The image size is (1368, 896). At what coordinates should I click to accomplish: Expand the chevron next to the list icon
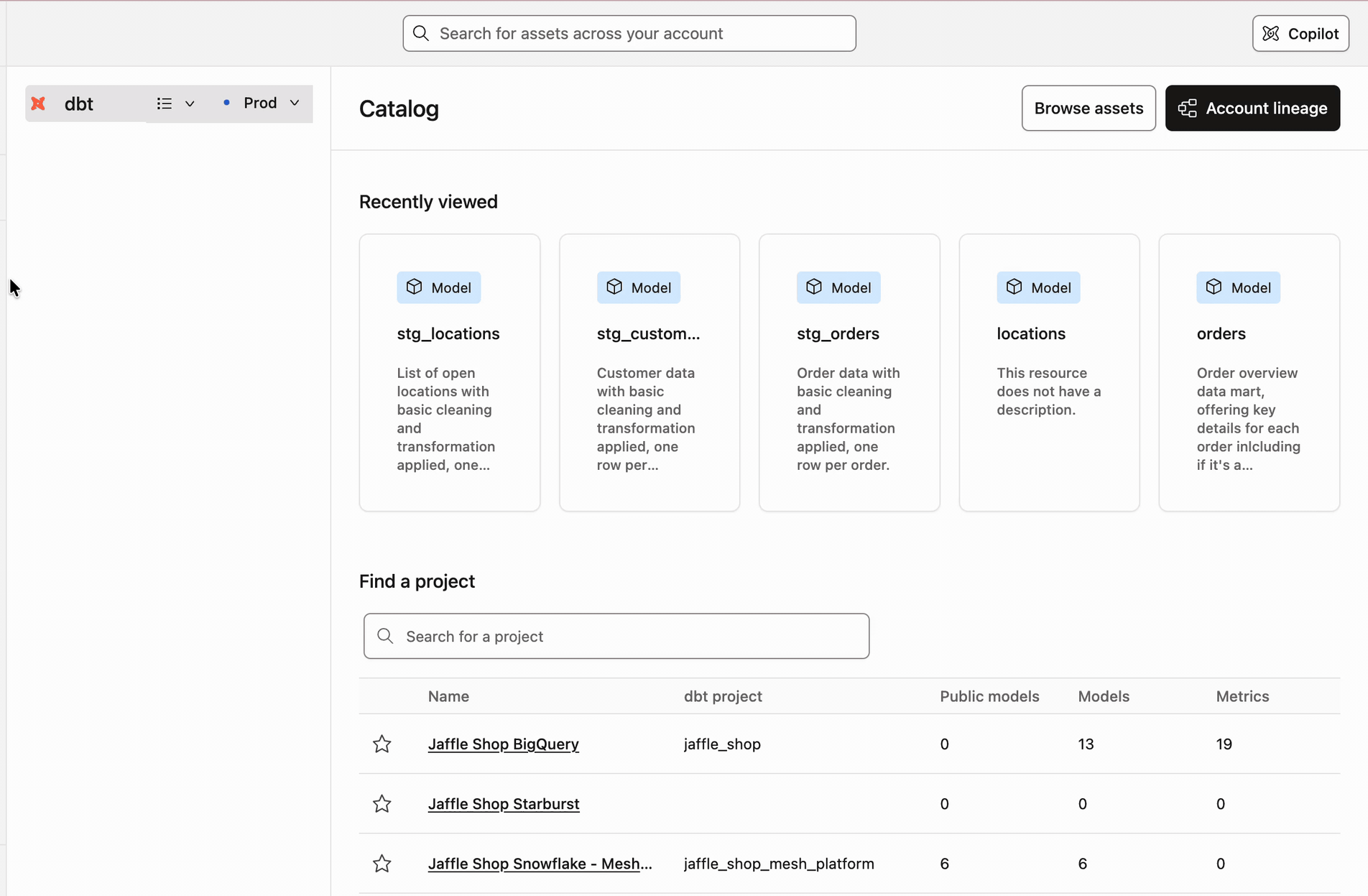(190, 103)
